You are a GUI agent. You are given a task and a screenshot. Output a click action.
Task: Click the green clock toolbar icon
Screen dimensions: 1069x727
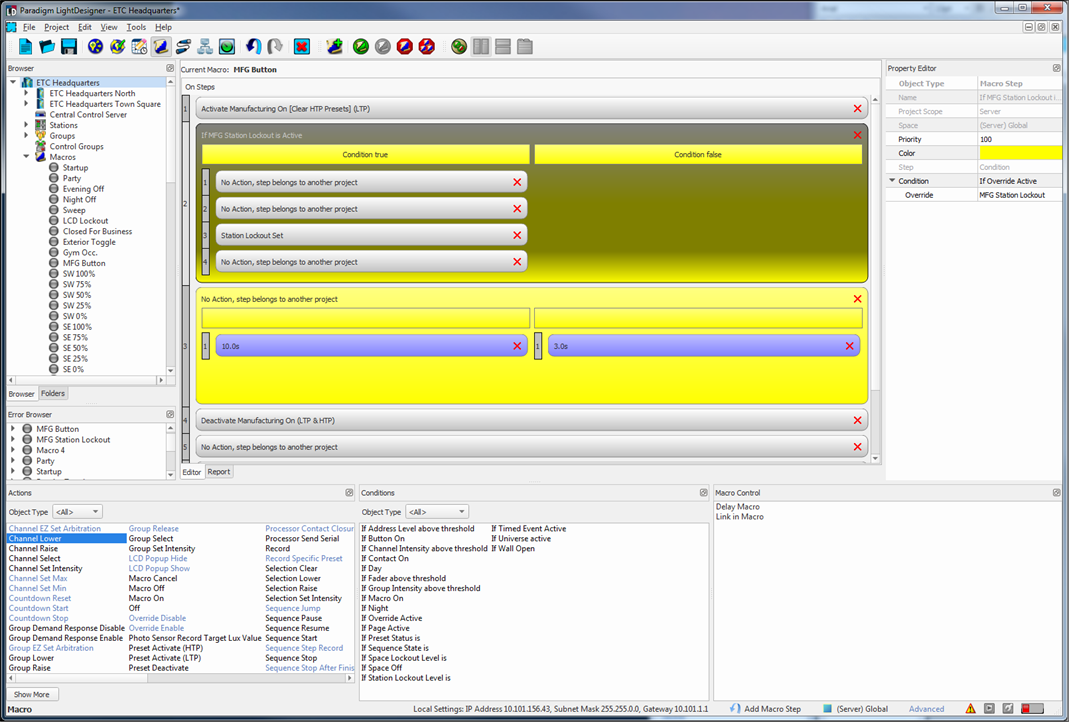(x=226, y=46)
